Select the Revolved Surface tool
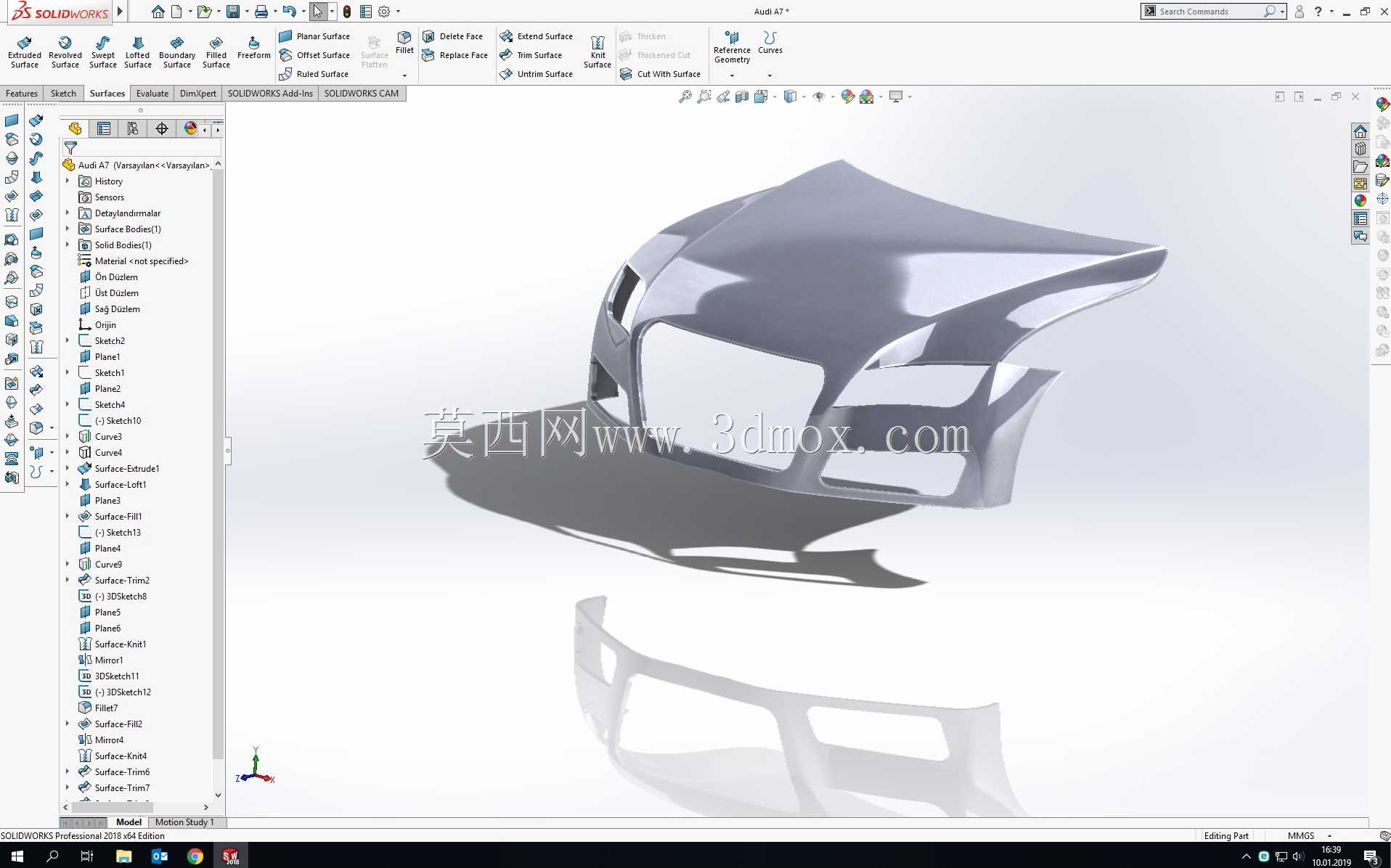 click(x=65, y=52)
